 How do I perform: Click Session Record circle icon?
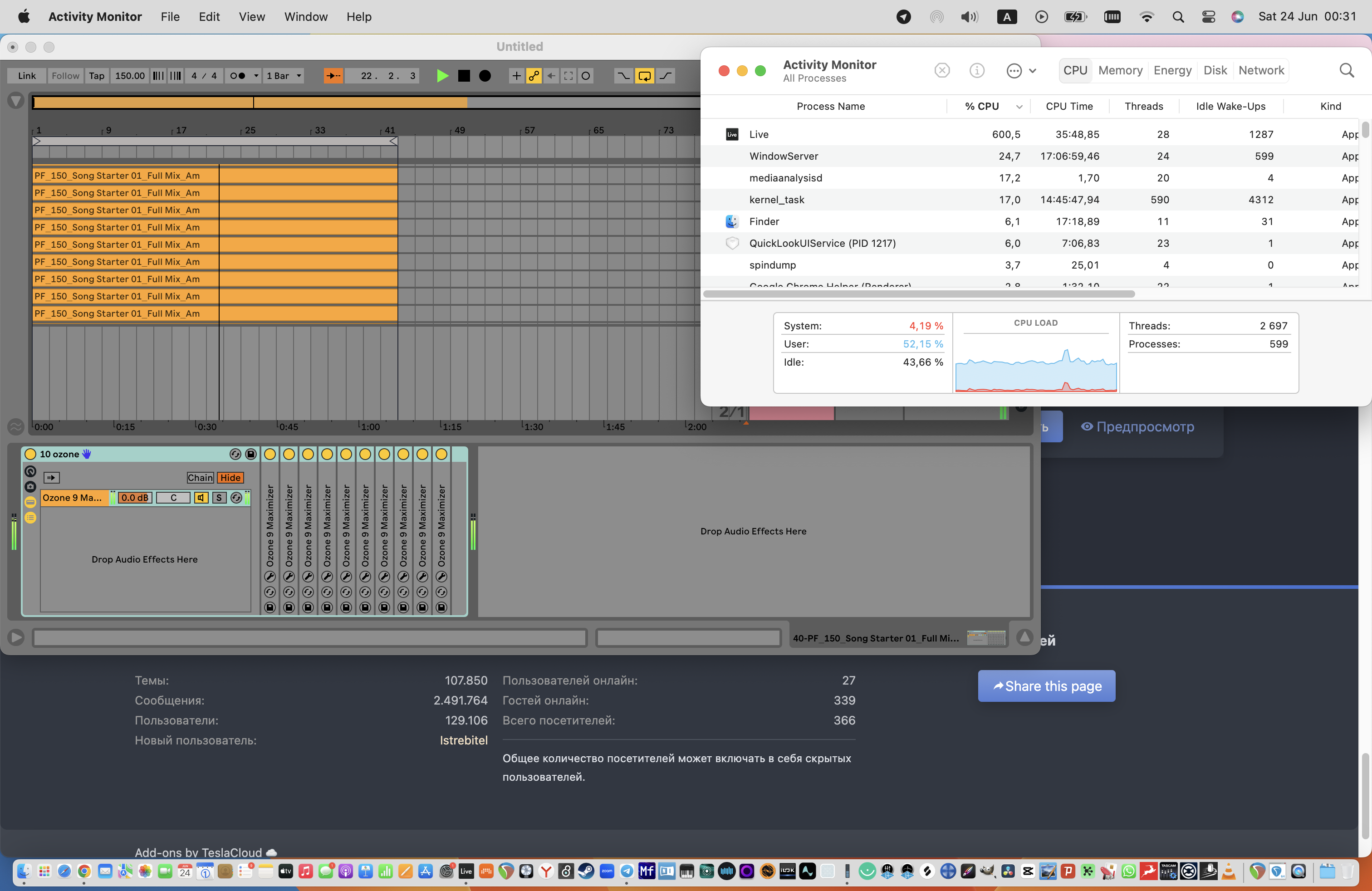point(586,75)
